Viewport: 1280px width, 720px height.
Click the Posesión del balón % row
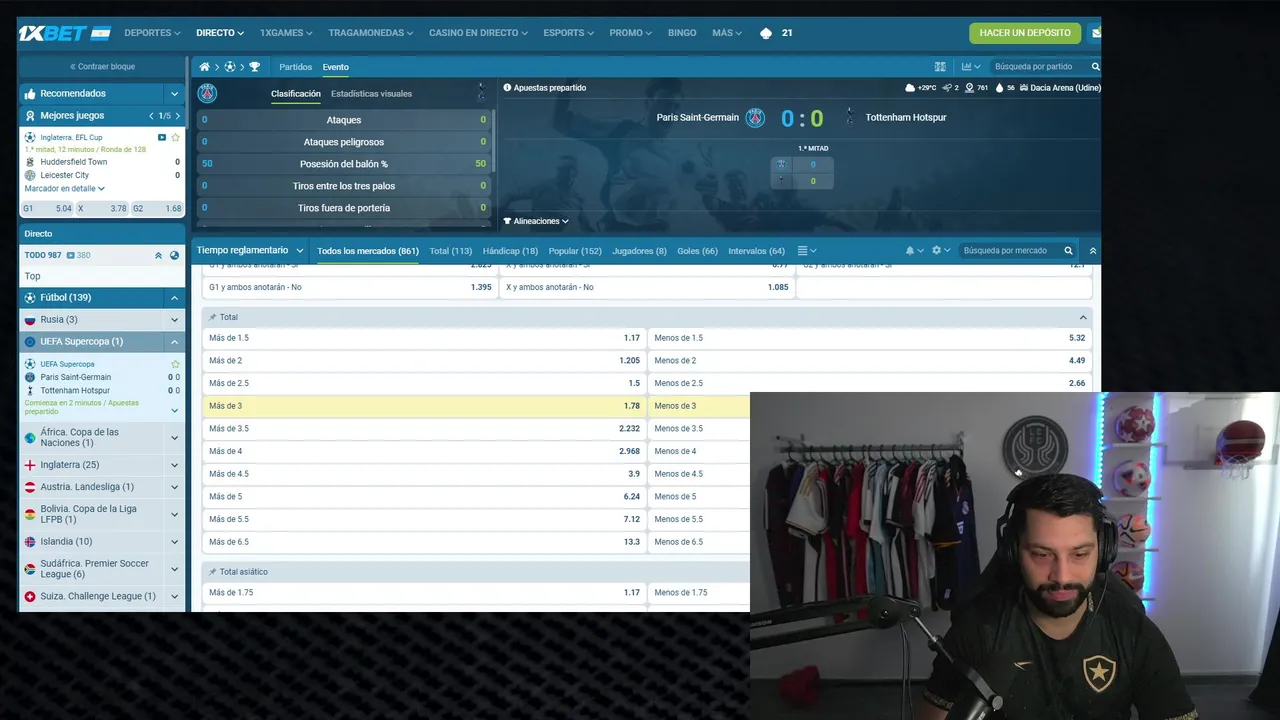point(344,164)
